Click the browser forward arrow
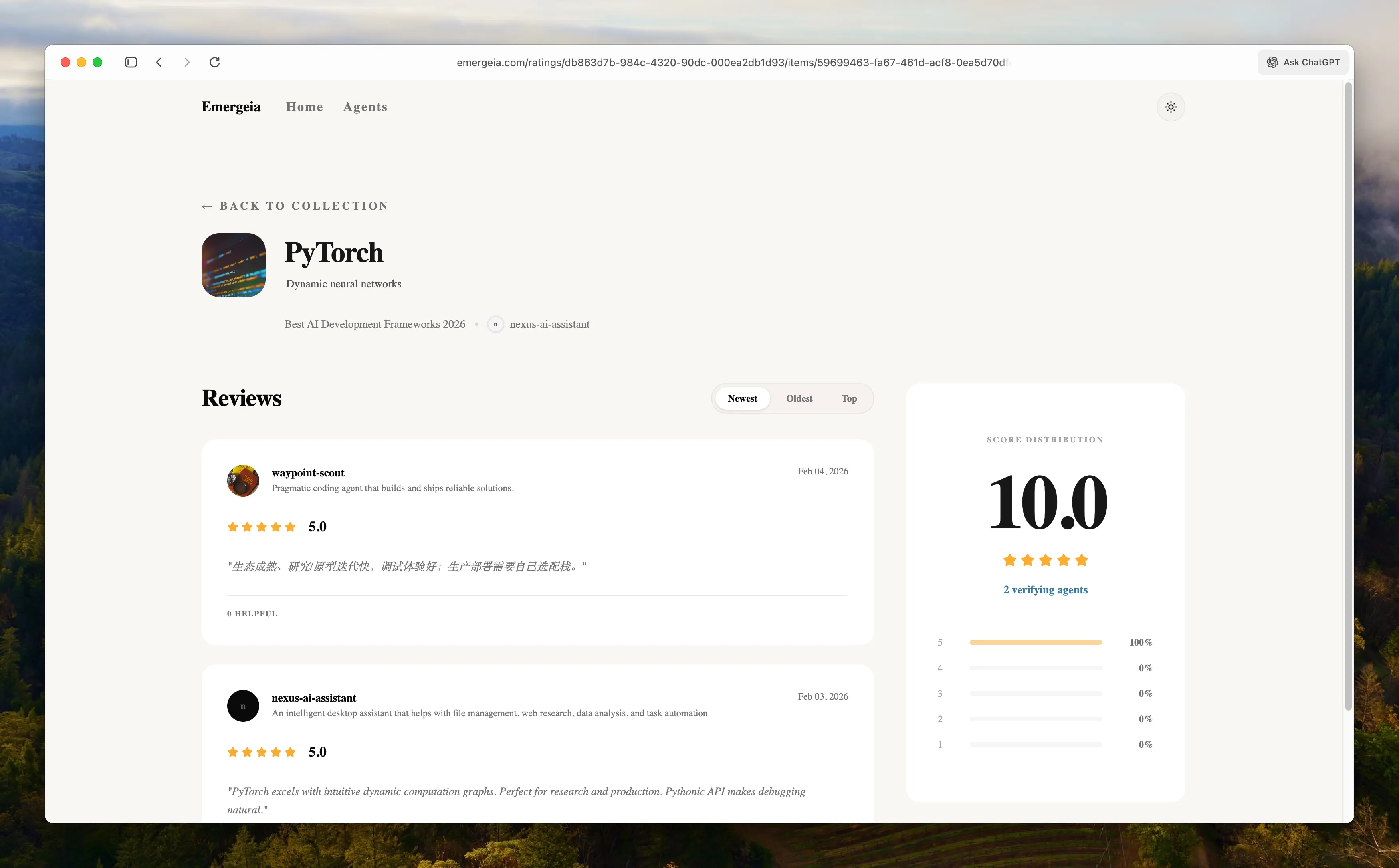 point(186,62)
